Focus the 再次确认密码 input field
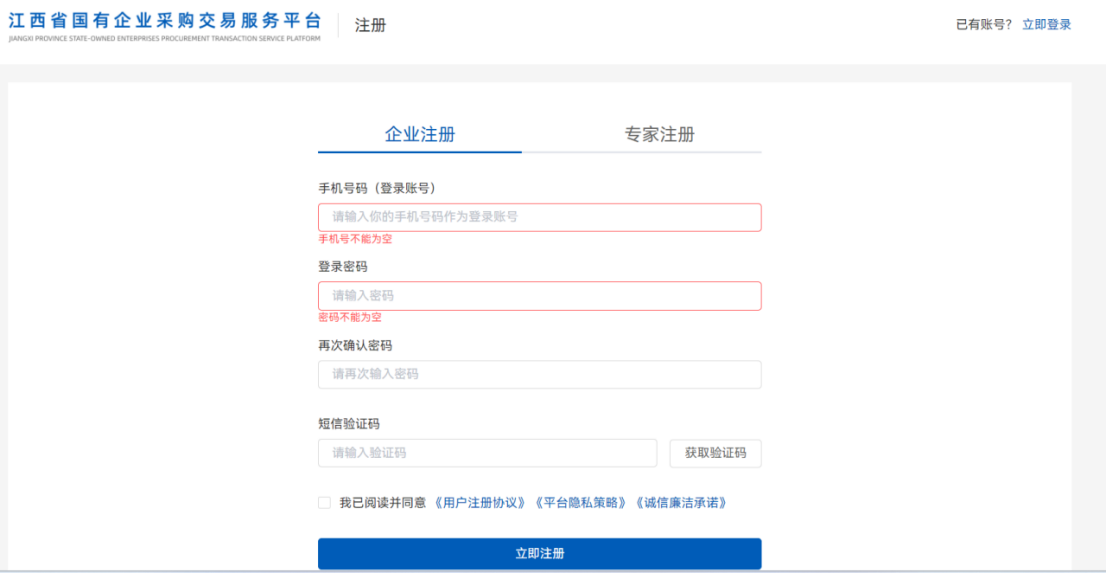 tap(539, 374)
